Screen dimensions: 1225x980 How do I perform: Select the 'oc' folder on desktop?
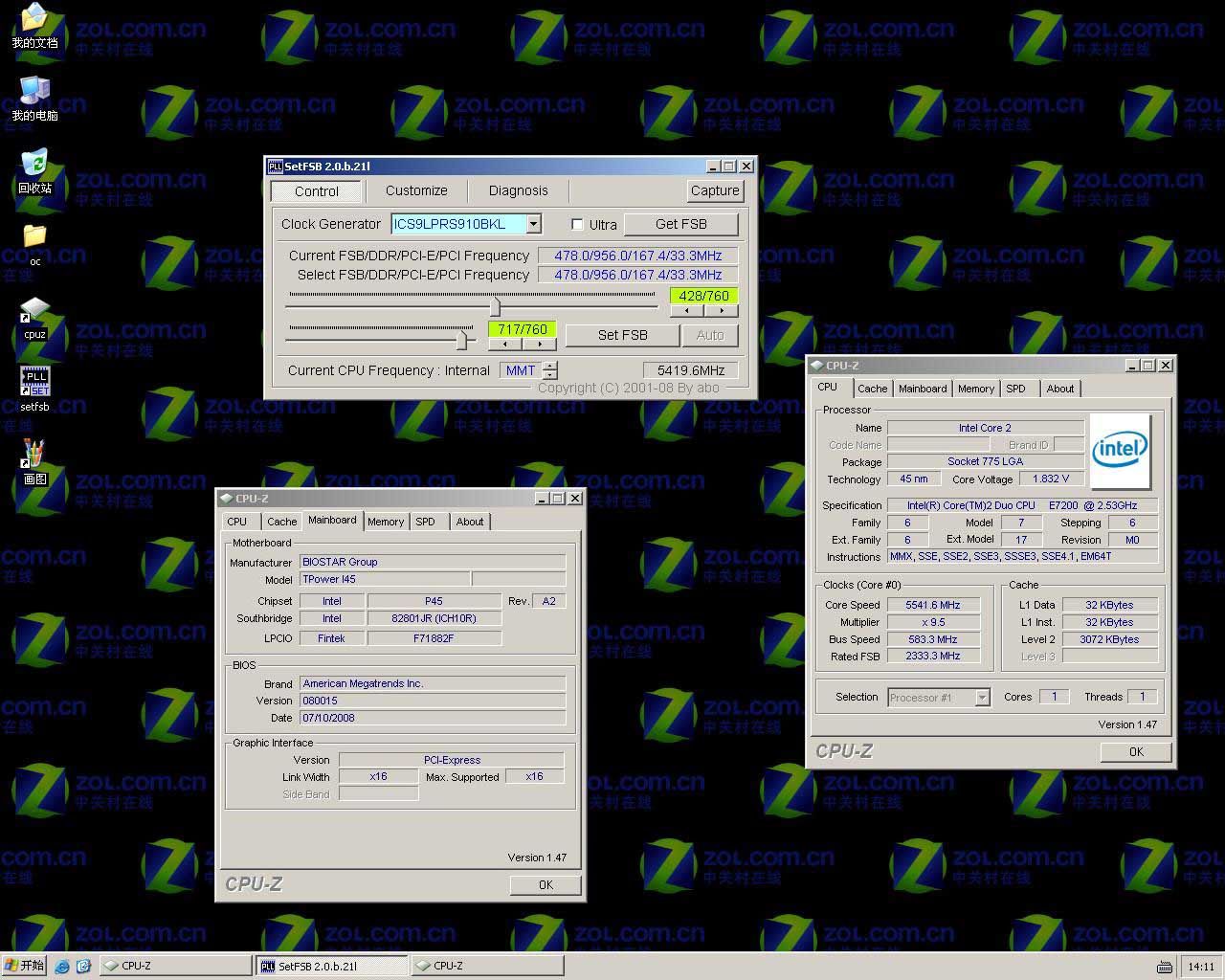pyautogui.click(x=34, y=245)
